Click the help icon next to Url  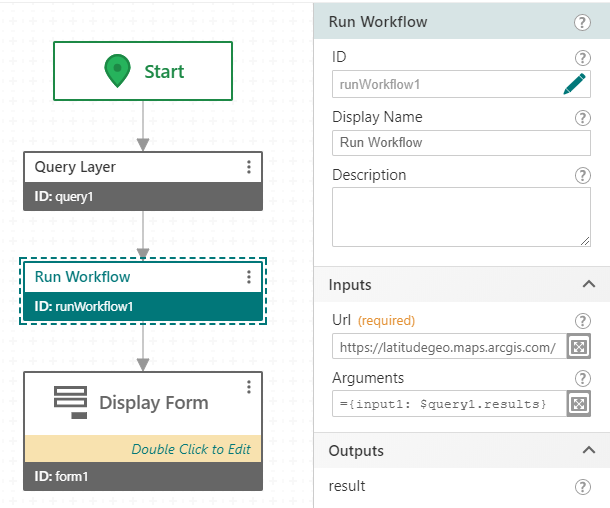(582, 321)
